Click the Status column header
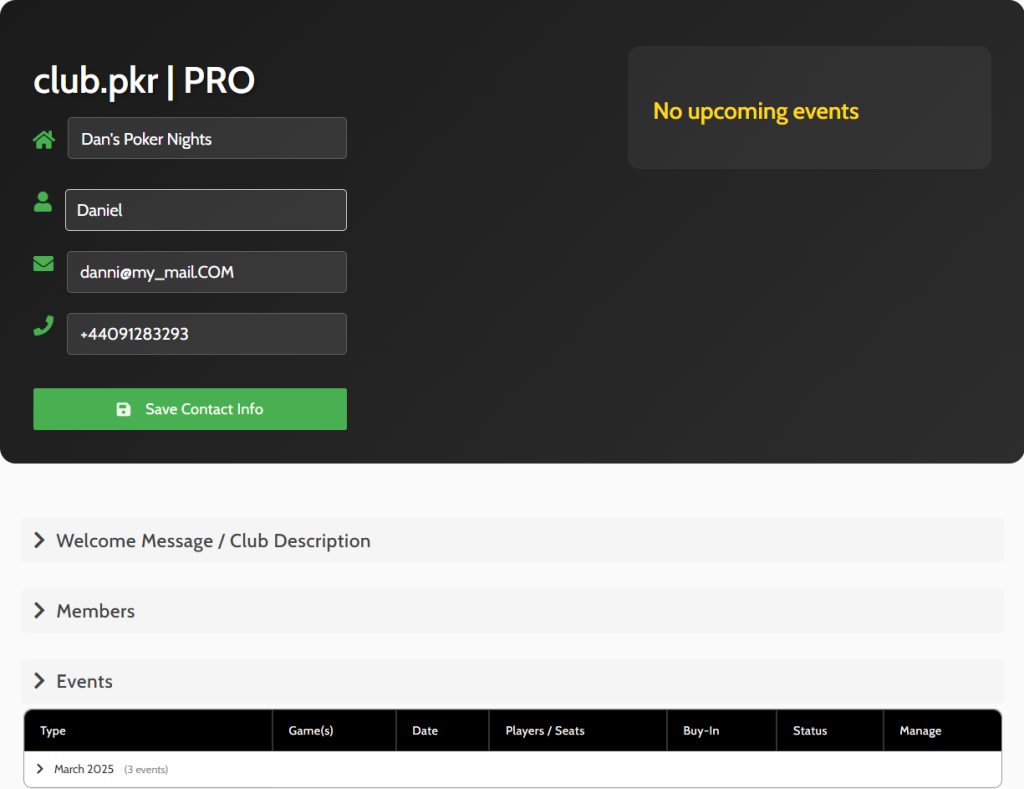 [810, 731]
